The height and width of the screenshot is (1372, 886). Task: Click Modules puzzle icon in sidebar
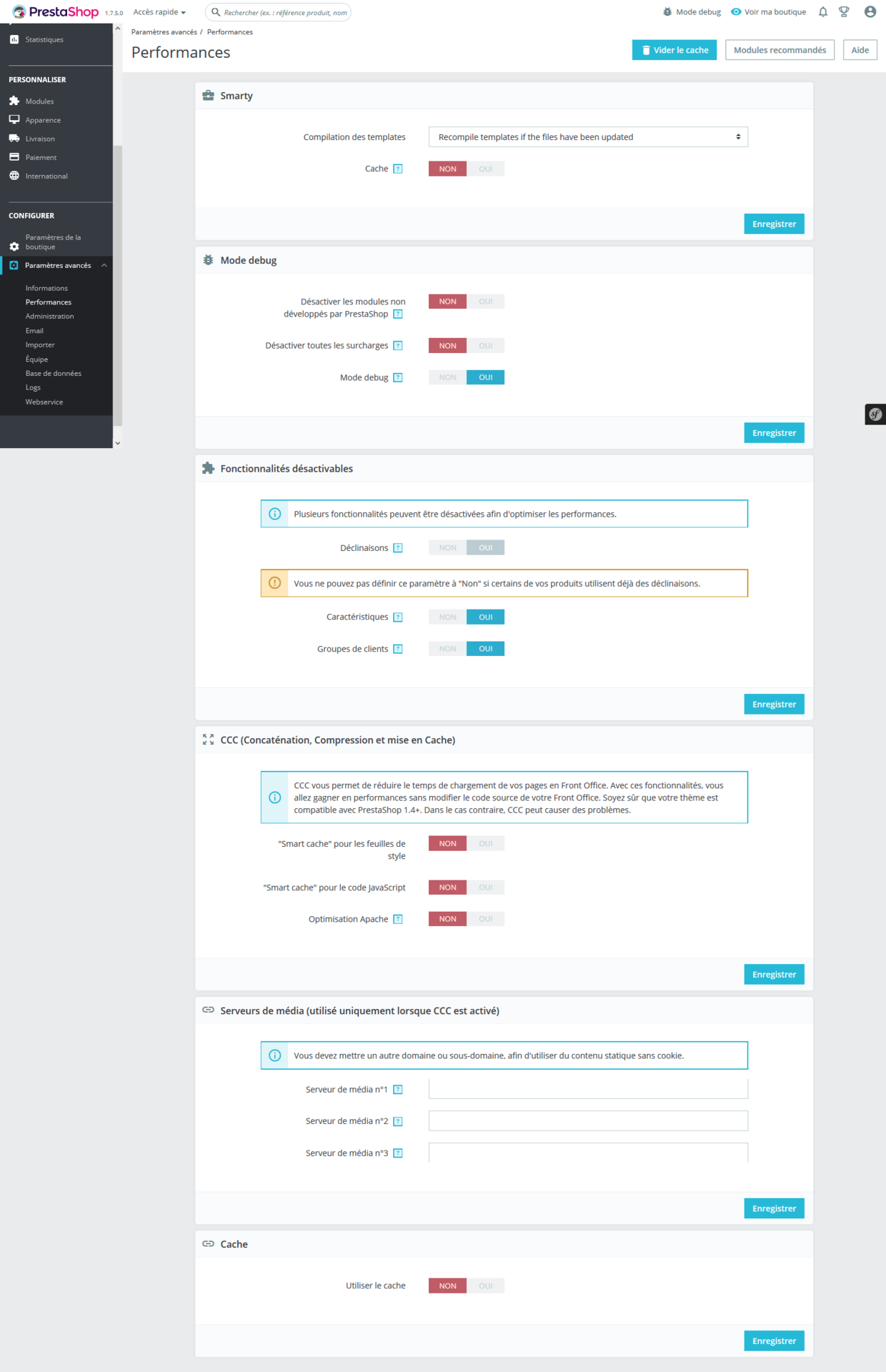(x=14, y=101)
